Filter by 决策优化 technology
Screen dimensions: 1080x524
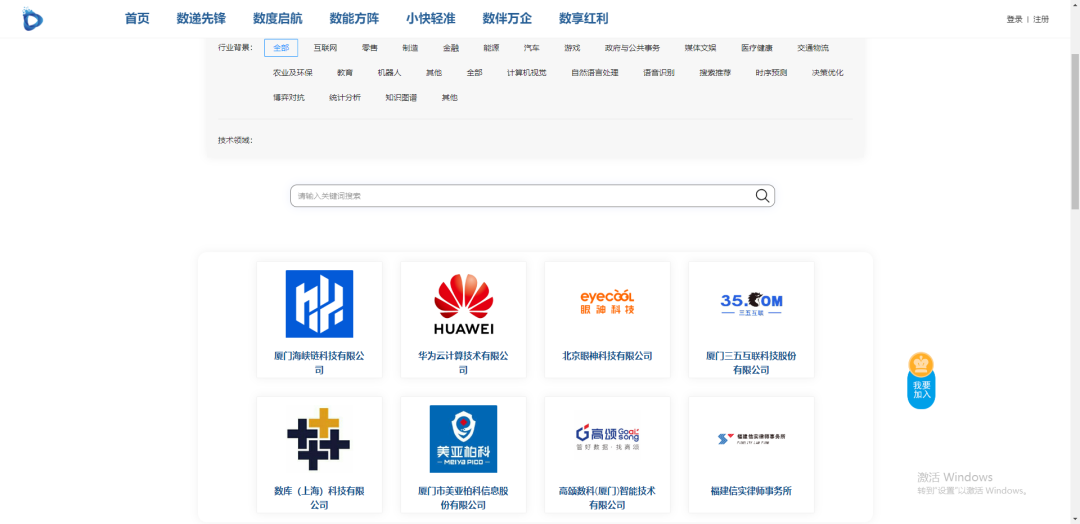pos(828,72)
